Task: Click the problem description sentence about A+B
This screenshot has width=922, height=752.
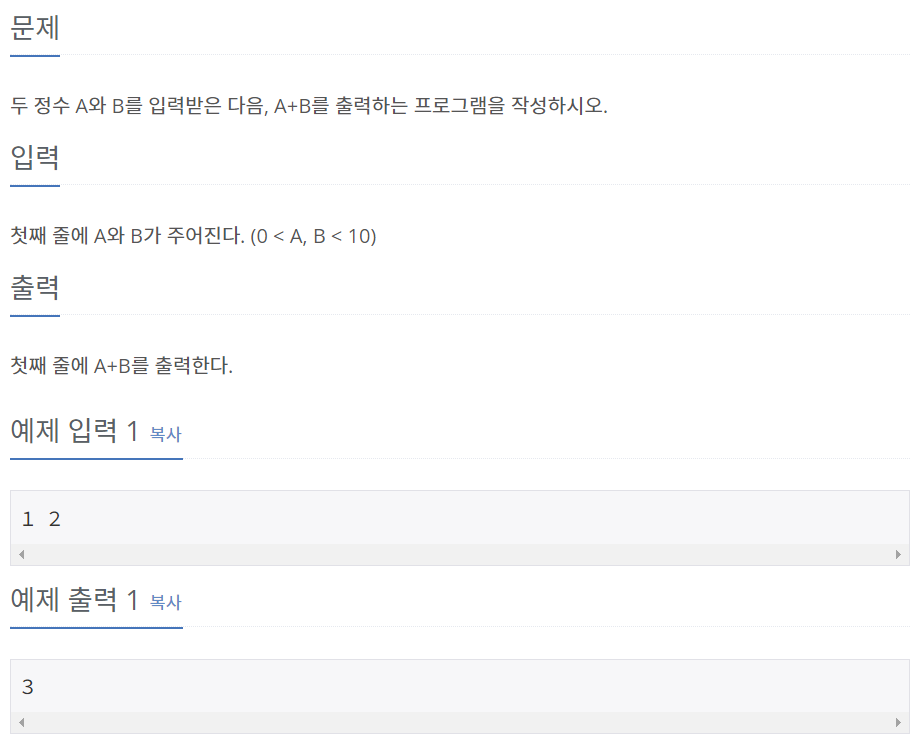Action: (309, 106)
